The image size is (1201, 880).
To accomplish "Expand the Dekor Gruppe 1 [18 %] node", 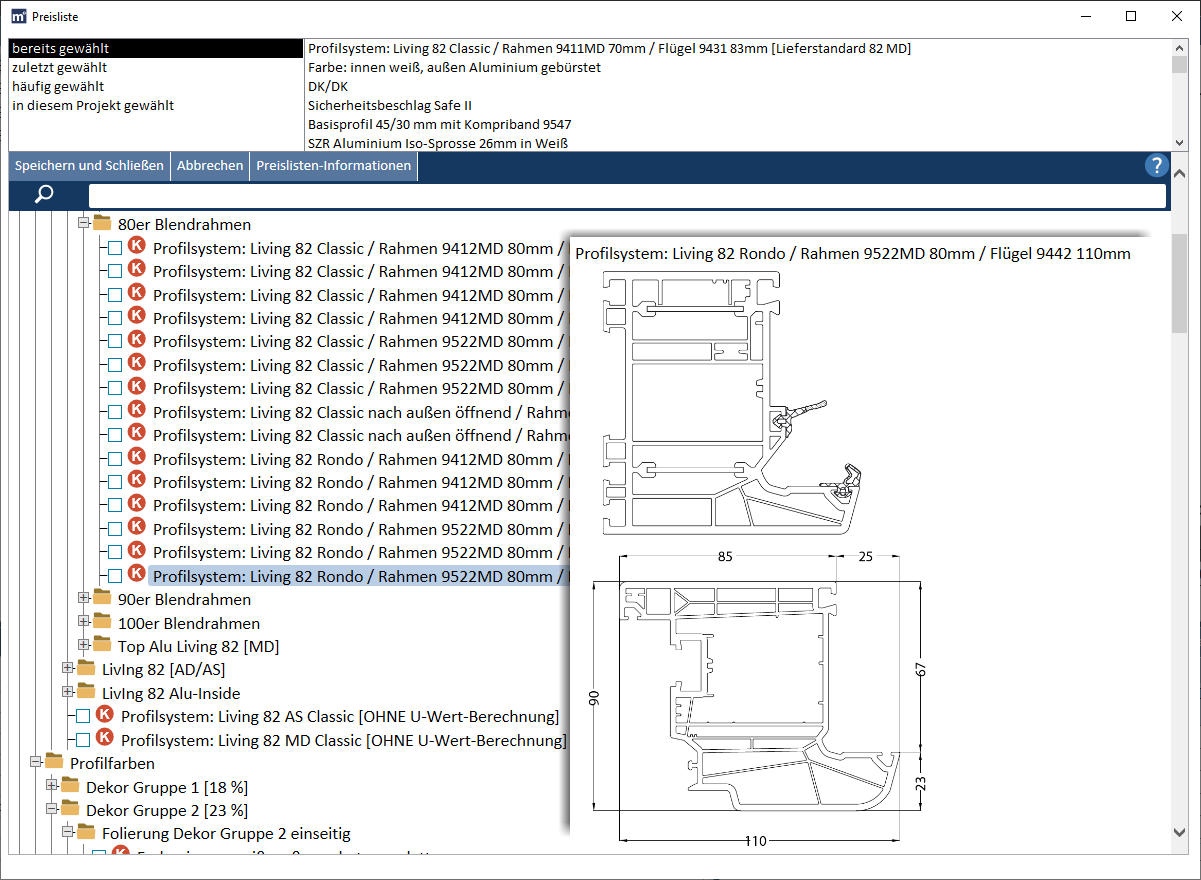I will tap(52, 787).
